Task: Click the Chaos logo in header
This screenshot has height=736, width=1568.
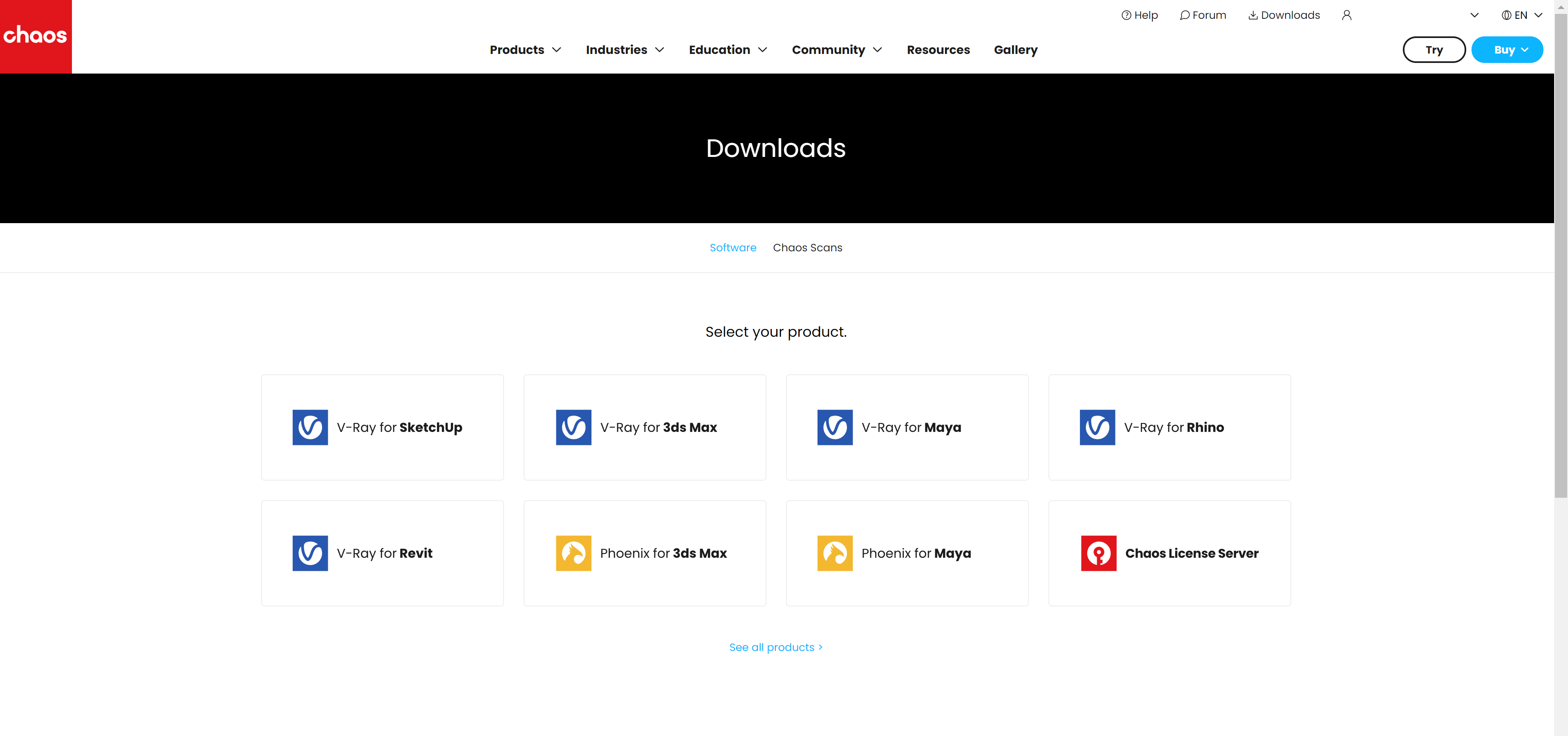Action: (x=35, y=36)
